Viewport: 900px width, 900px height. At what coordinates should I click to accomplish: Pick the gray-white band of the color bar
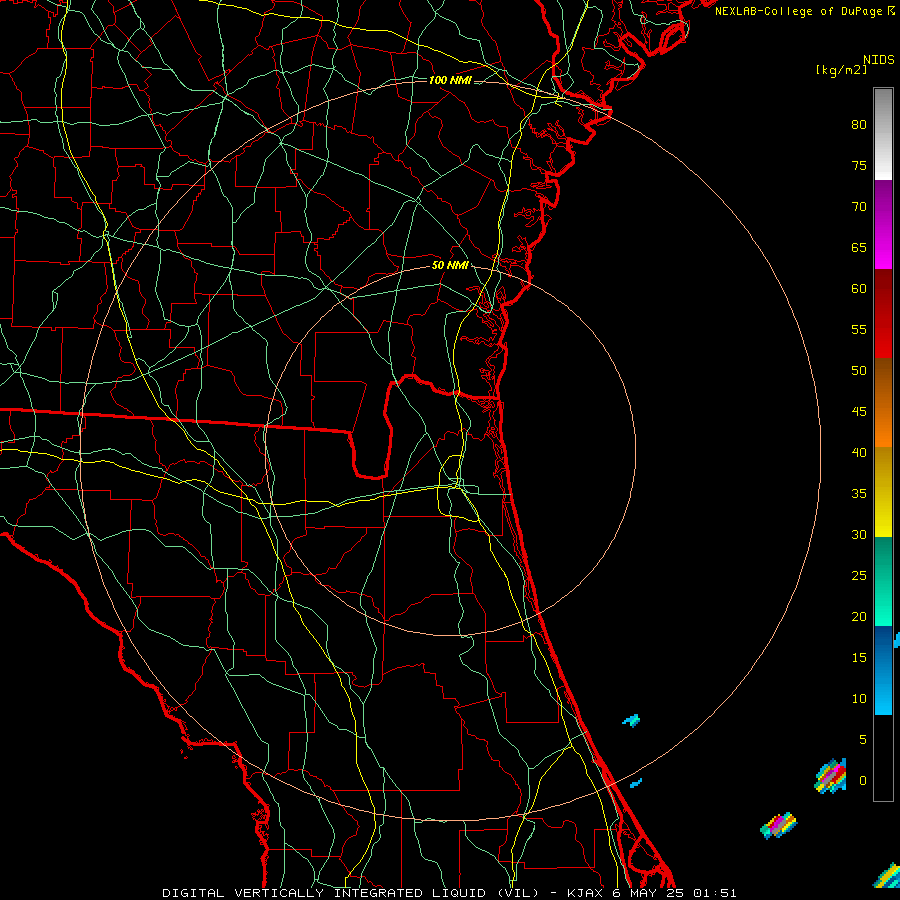pos(883,134)
